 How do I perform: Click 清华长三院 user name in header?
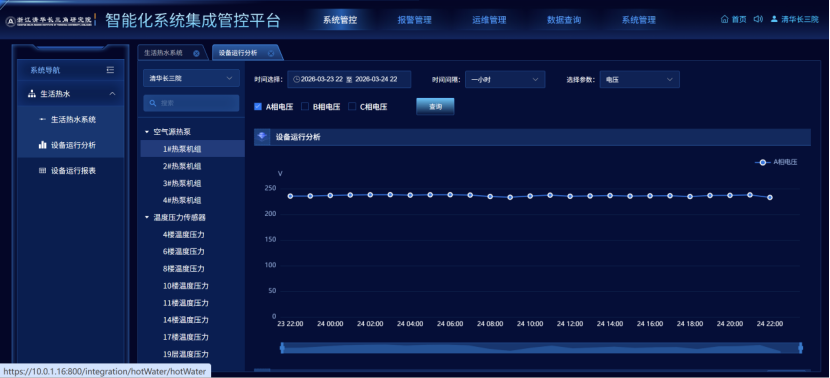[799, 19]
